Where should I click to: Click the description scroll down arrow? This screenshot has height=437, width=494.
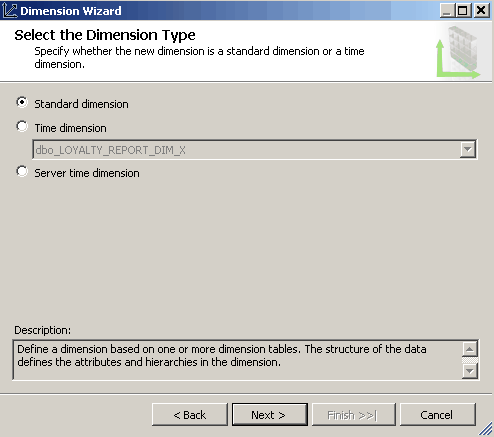(x=470, y=371)
